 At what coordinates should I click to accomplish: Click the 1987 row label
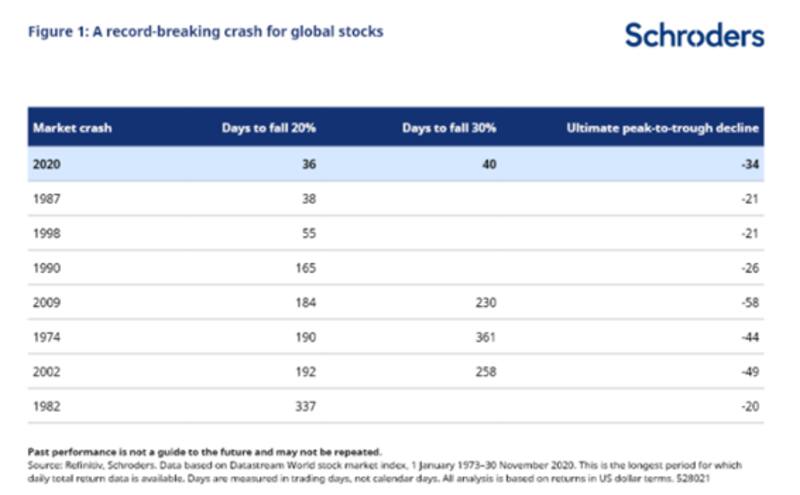coord(47,199)
